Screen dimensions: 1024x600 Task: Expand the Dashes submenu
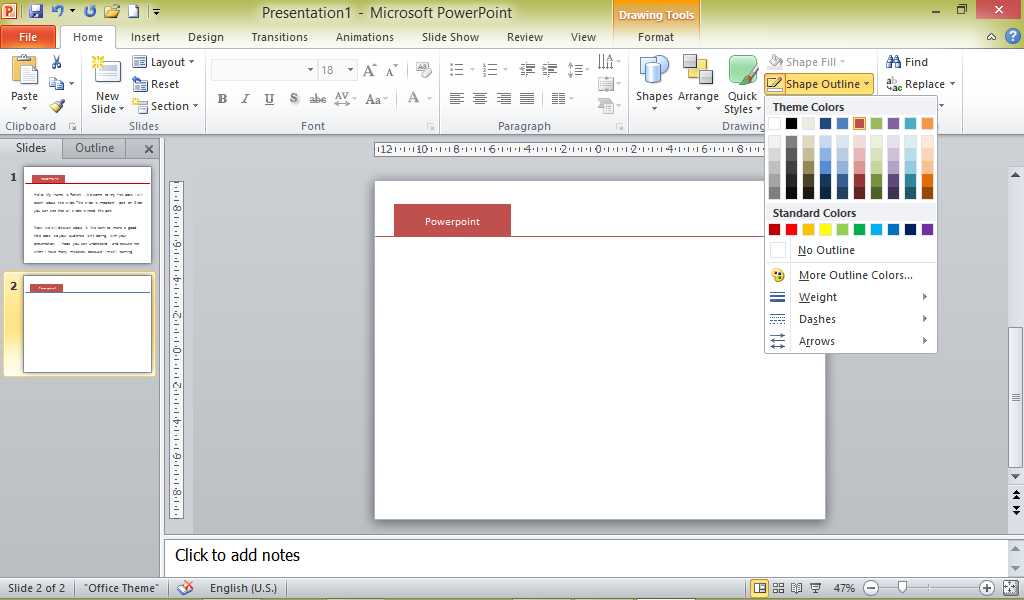pos(816,319)
